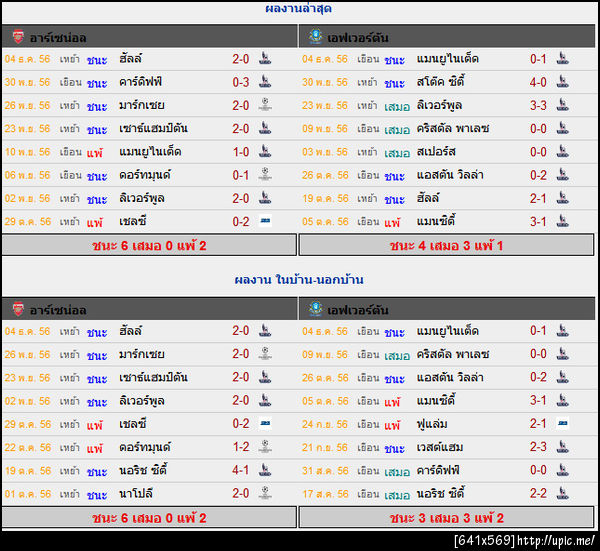Image resolution: width=600 pixels, height=551 pixels.
Task: Click the ผลงานล่าสุด section title
Action: point(298,8)
